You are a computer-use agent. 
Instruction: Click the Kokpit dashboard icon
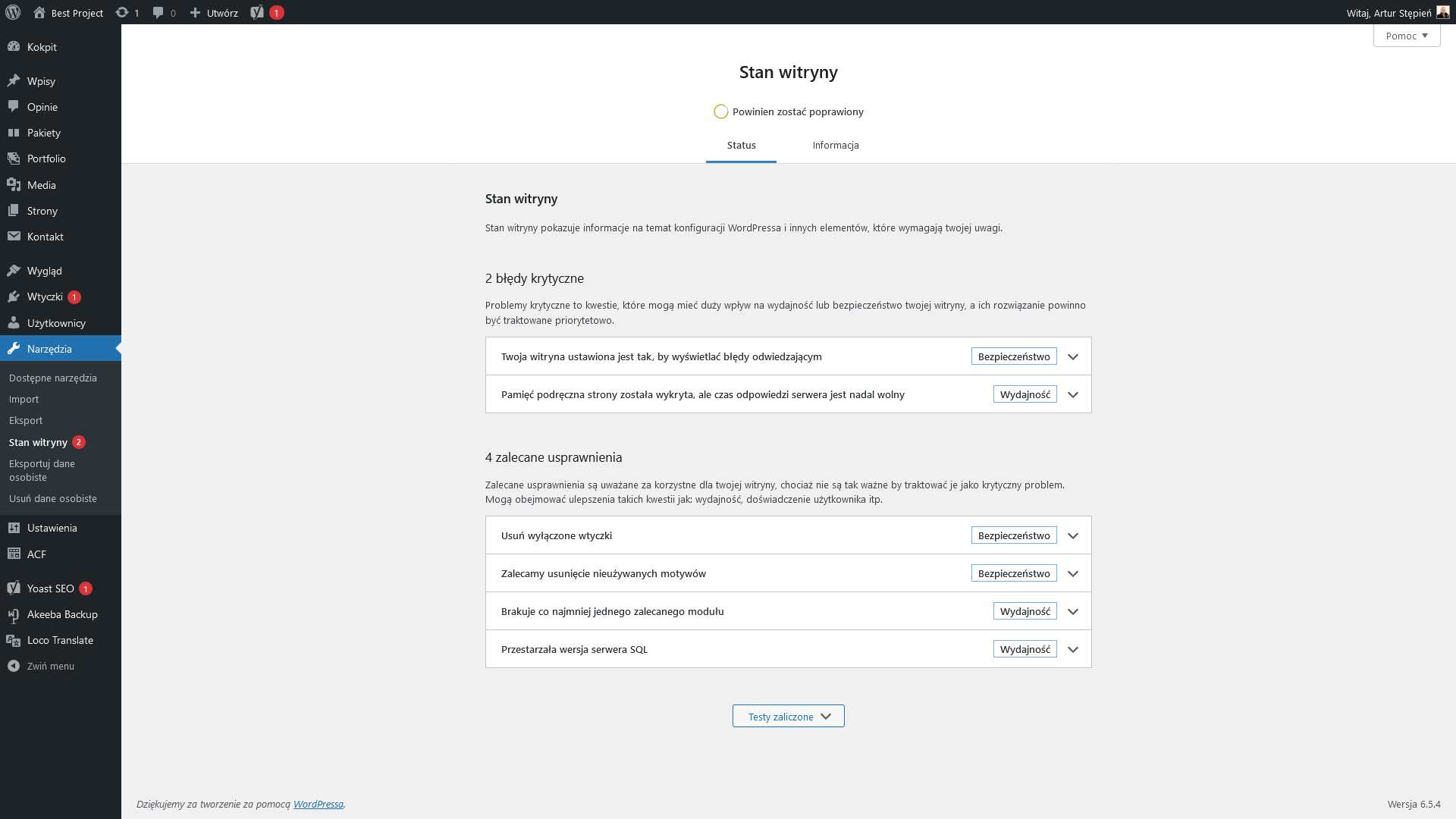pyautogui.click(x=14, y=47)
